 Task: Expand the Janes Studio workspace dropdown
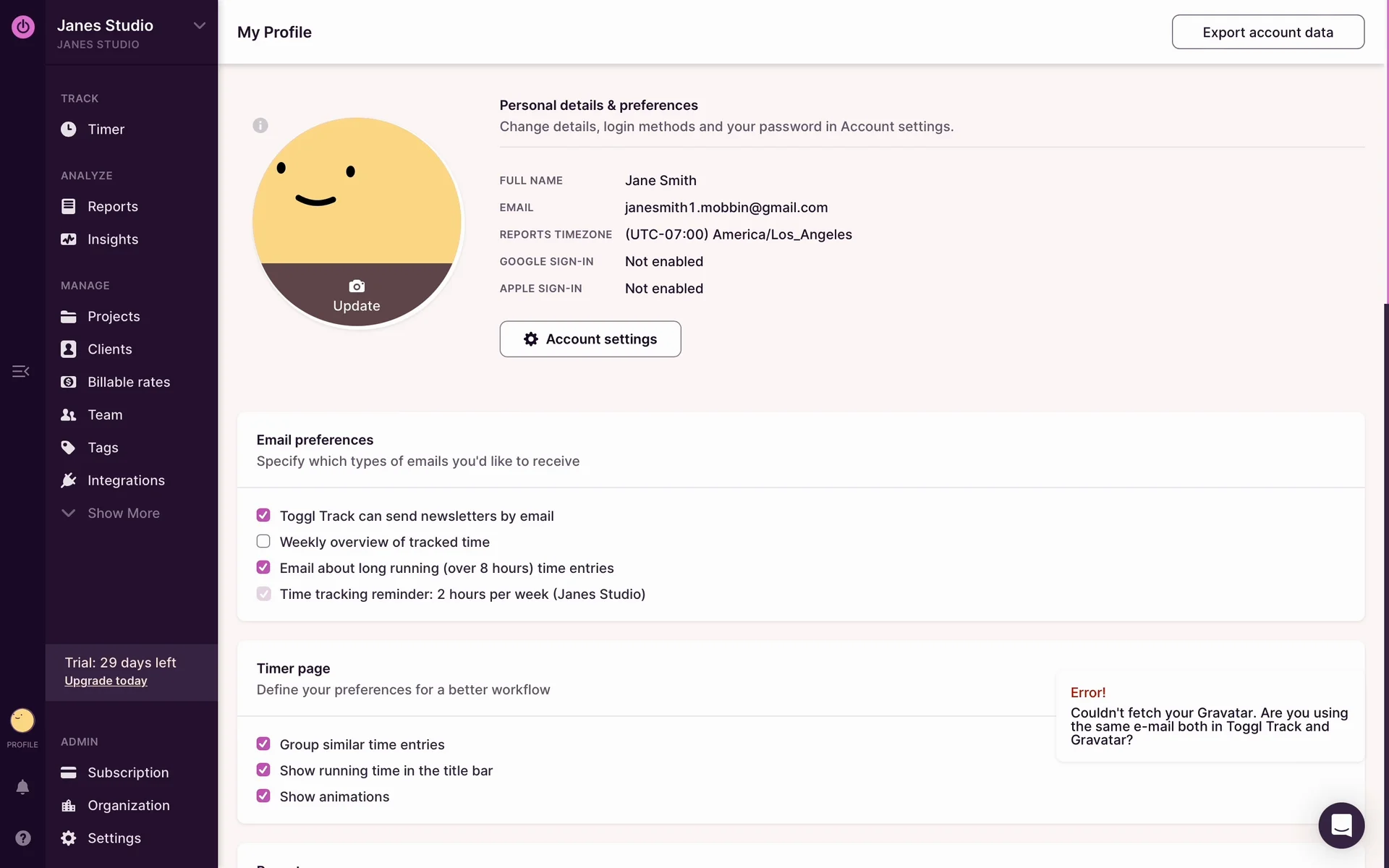199,26
